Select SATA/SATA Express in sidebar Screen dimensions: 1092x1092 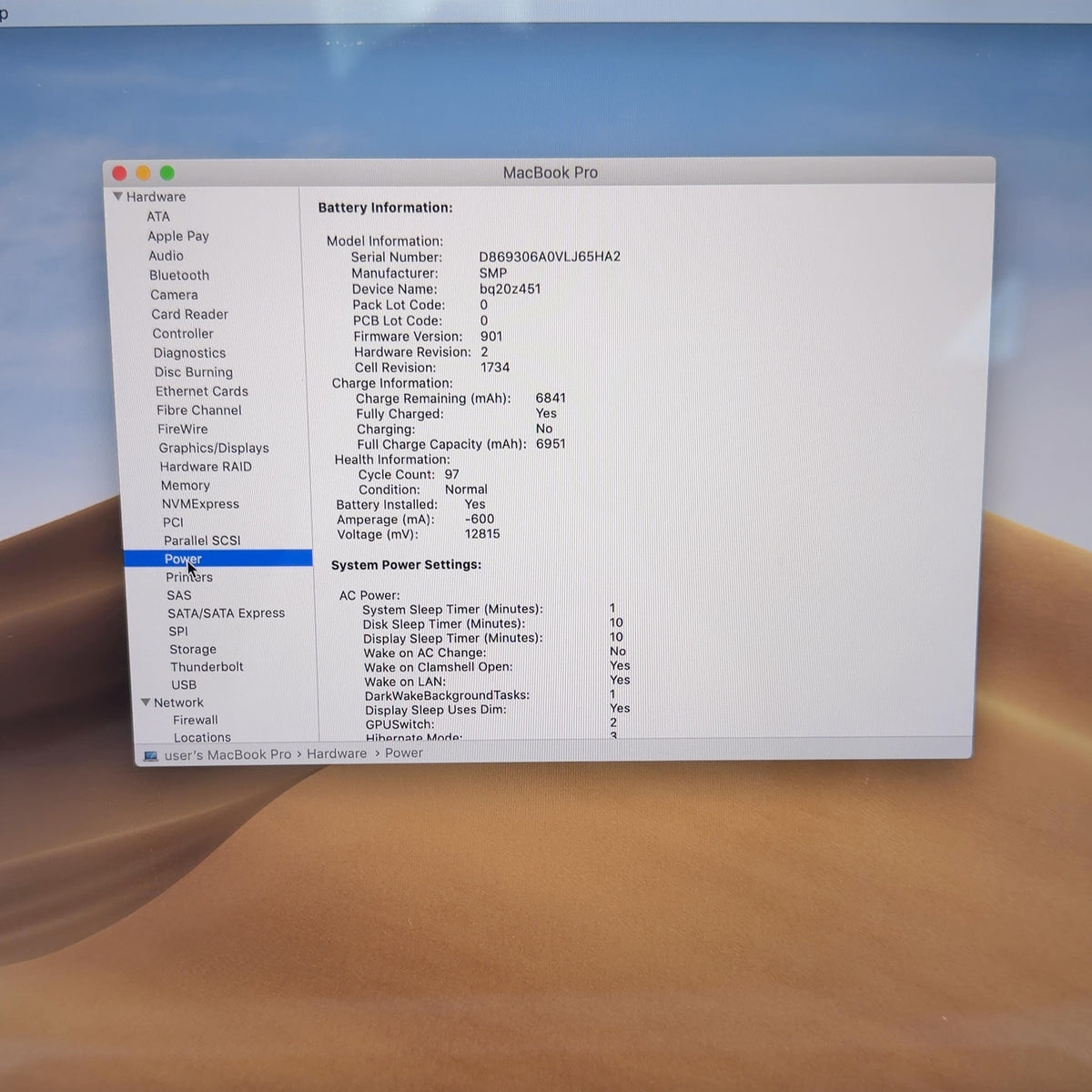click(x=226, y=613)
